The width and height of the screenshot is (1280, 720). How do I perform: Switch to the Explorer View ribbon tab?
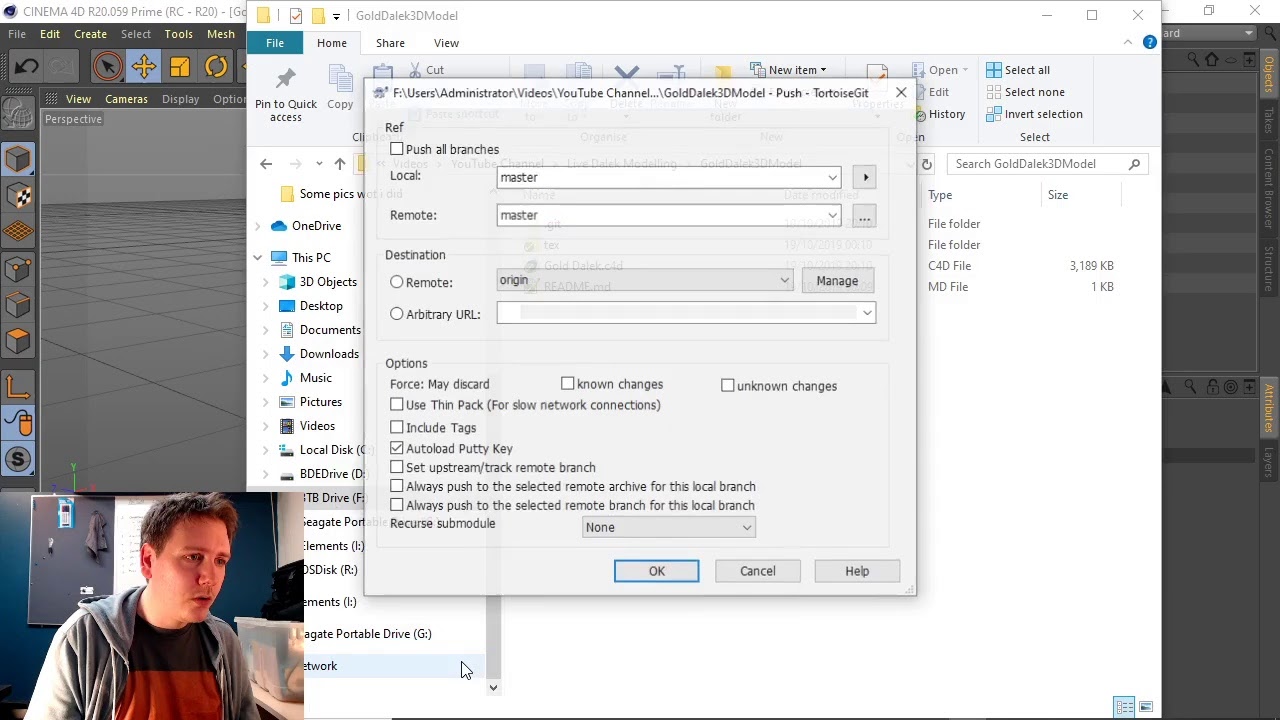pos(446,43)
